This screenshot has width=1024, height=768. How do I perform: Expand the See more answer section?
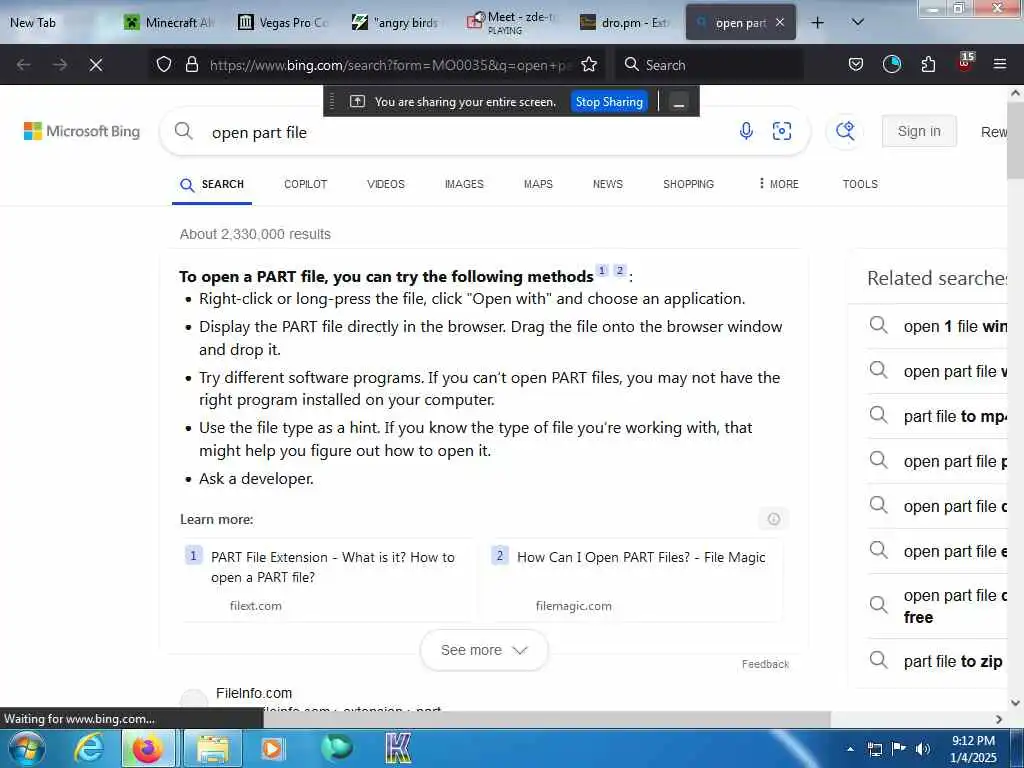point(484,650)
